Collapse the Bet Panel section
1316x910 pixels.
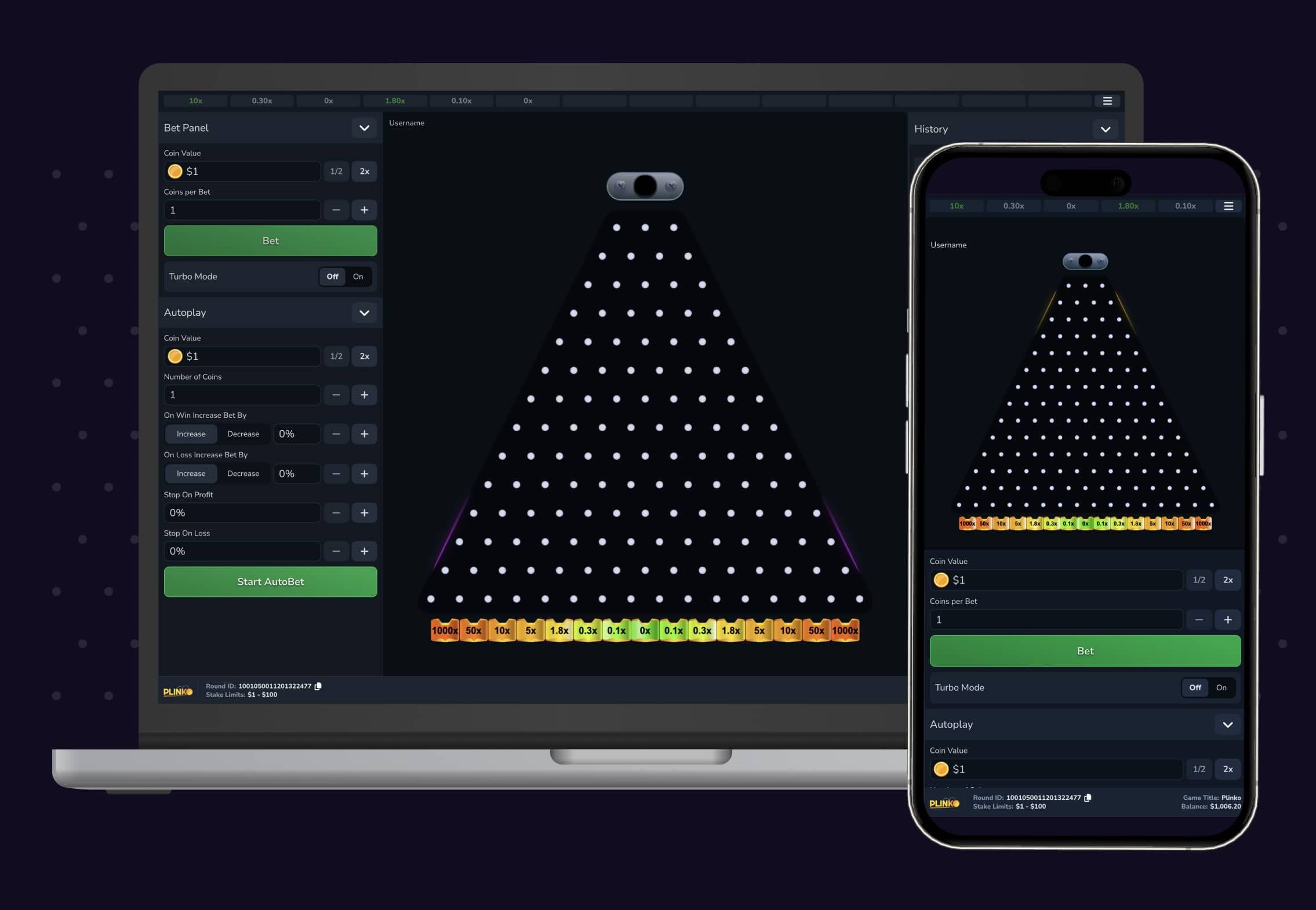click(x=365, y=128)
